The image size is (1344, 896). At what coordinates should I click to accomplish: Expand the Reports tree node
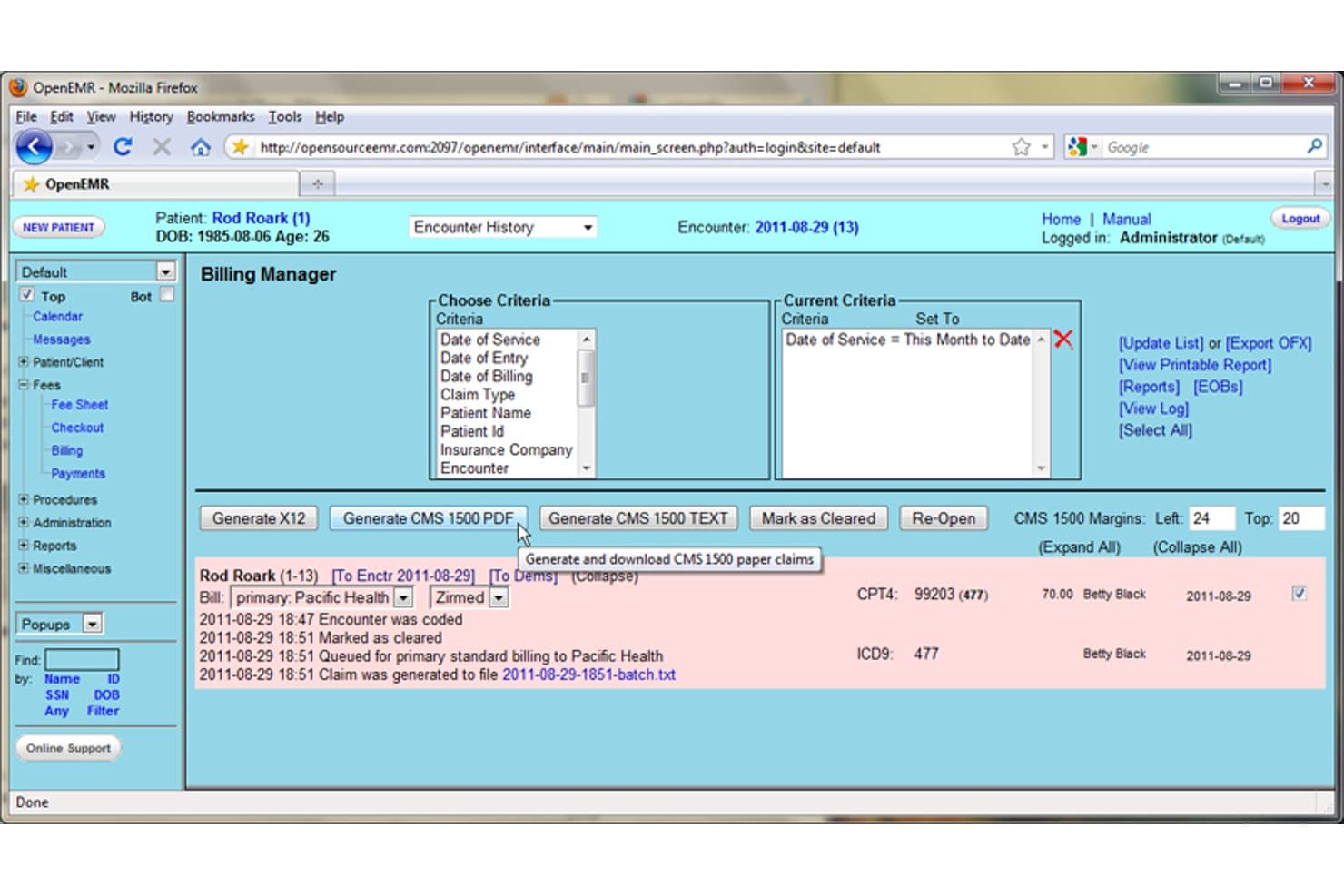[x=24, y=545]
